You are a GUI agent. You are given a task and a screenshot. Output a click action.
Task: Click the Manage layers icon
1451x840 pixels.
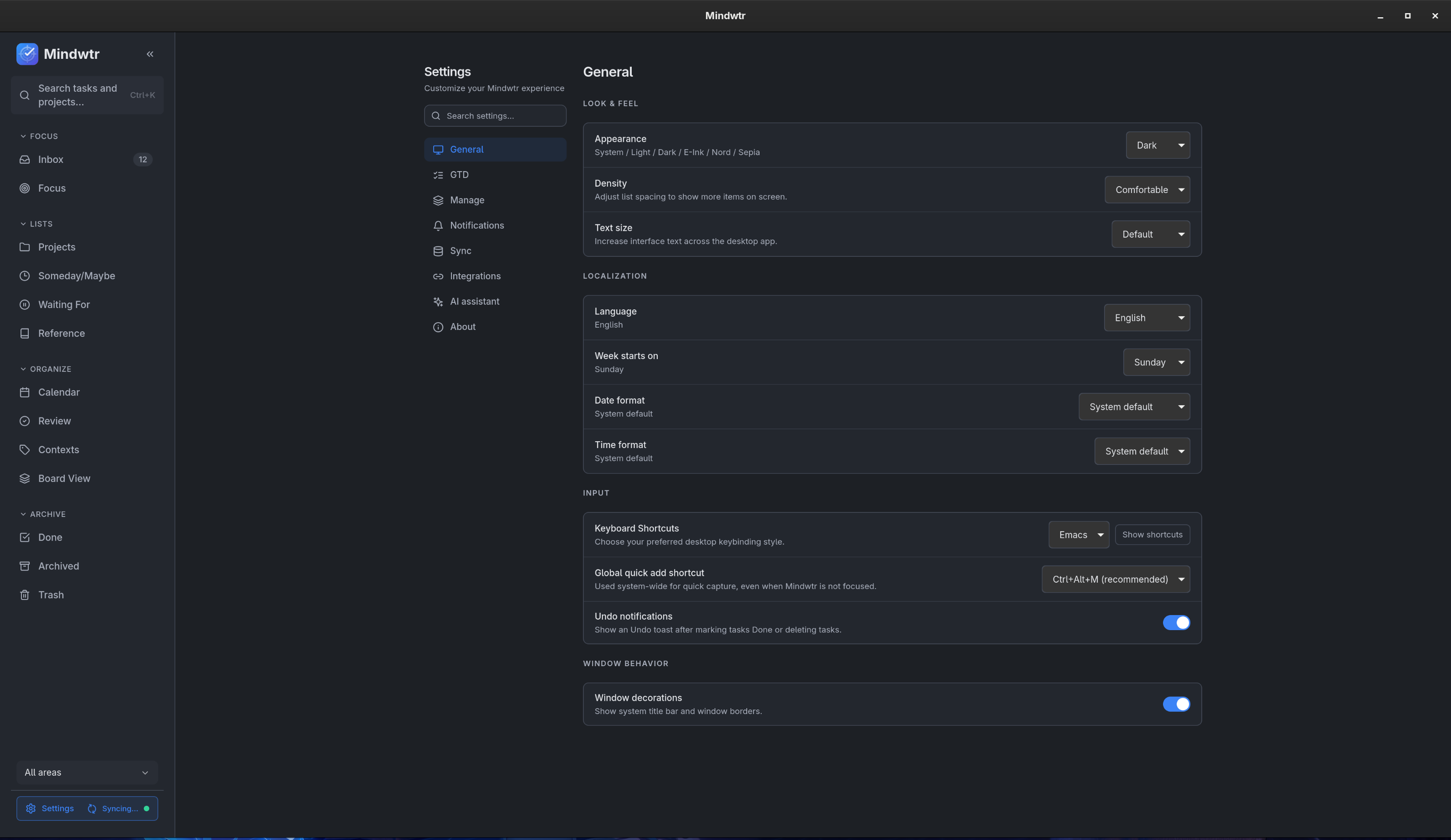[x=438, y=200]
